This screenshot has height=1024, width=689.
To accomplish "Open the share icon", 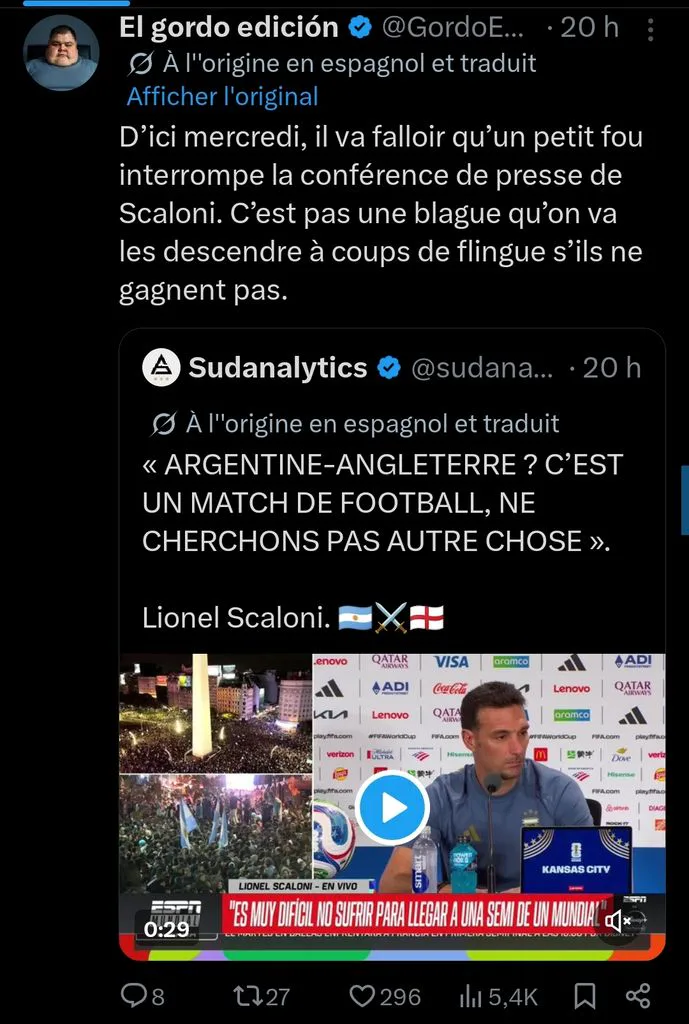I will pos(637,996).
